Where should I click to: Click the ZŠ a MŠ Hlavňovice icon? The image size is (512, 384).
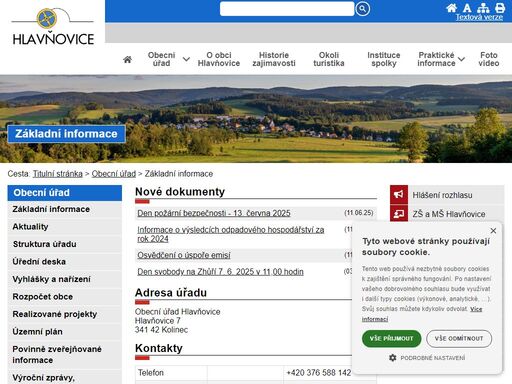(x=399, y=213)
